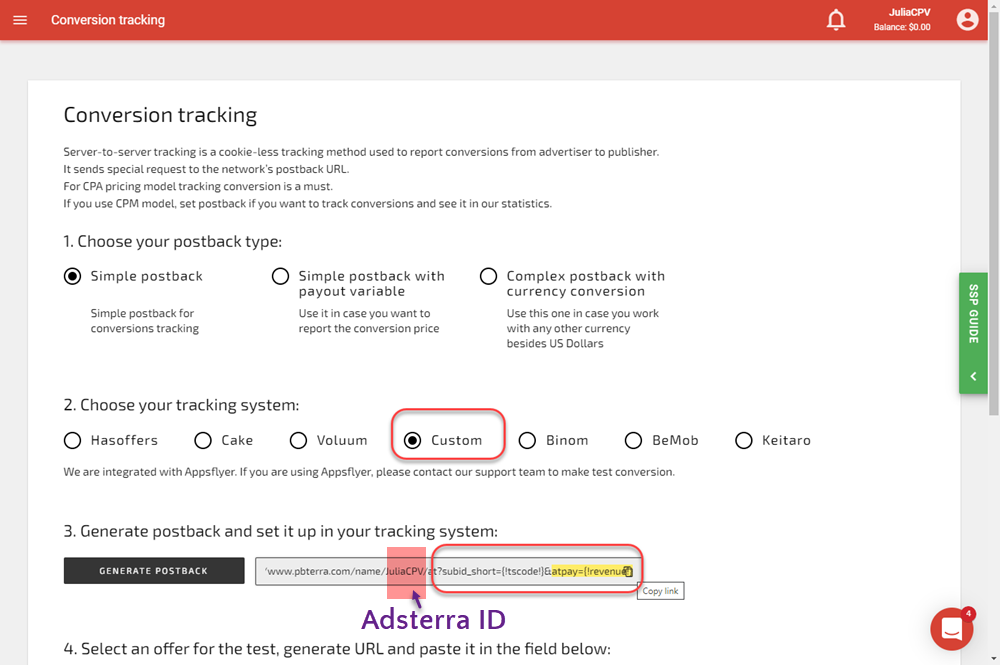Image resolution: width=1000 pixels, height=665 pixels.
Task: Click the GENERATE POSTBACK button
Action: point(154,571)
